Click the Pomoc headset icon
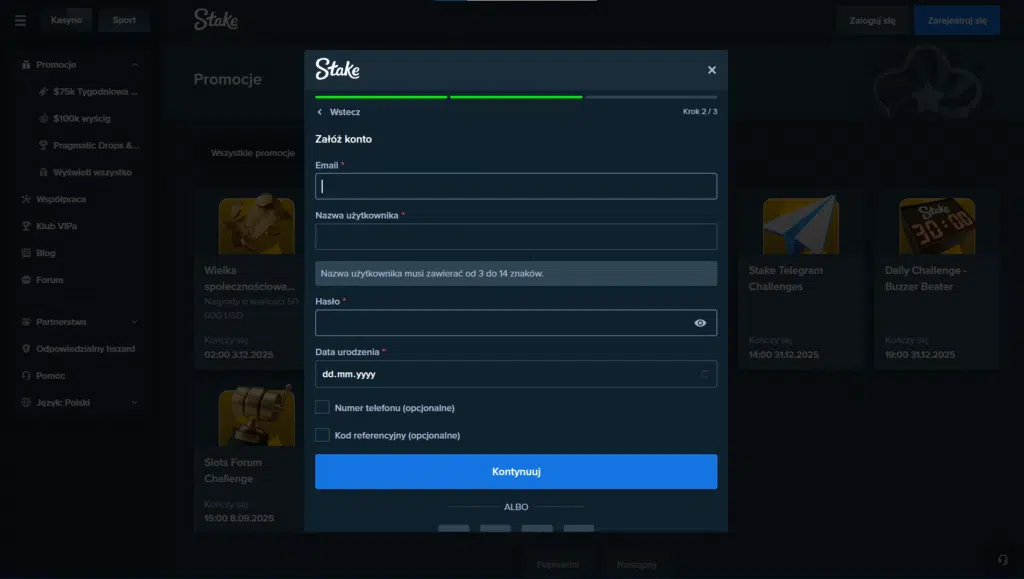The image size is (1024, 579). point(26,375)
